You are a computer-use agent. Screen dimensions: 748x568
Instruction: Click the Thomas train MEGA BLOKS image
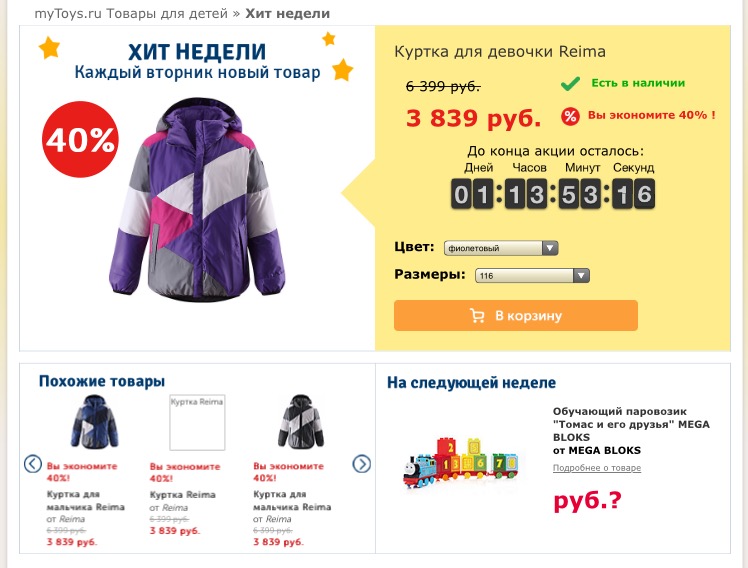[460, 464]
